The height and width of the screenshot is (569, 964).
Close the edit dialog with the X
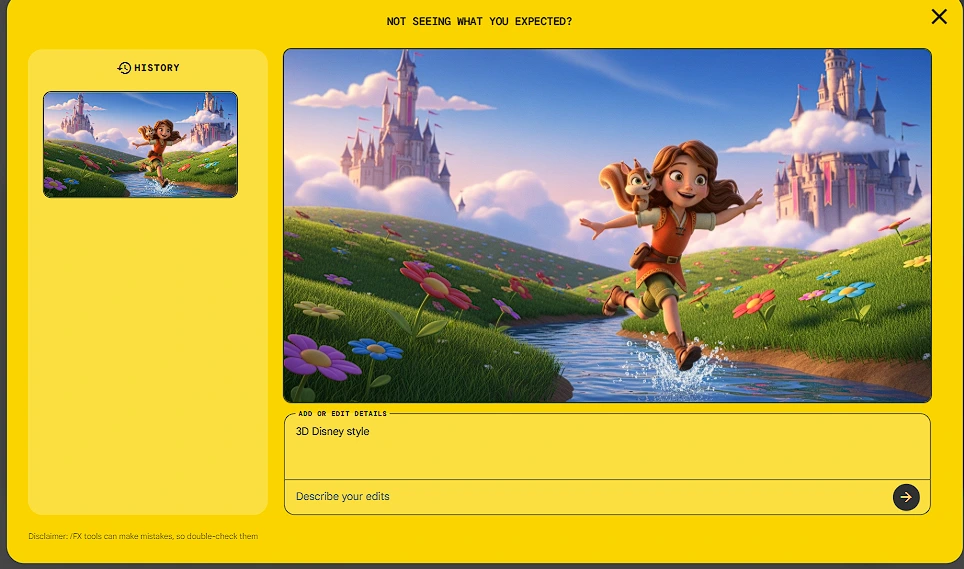click(938, 16)
